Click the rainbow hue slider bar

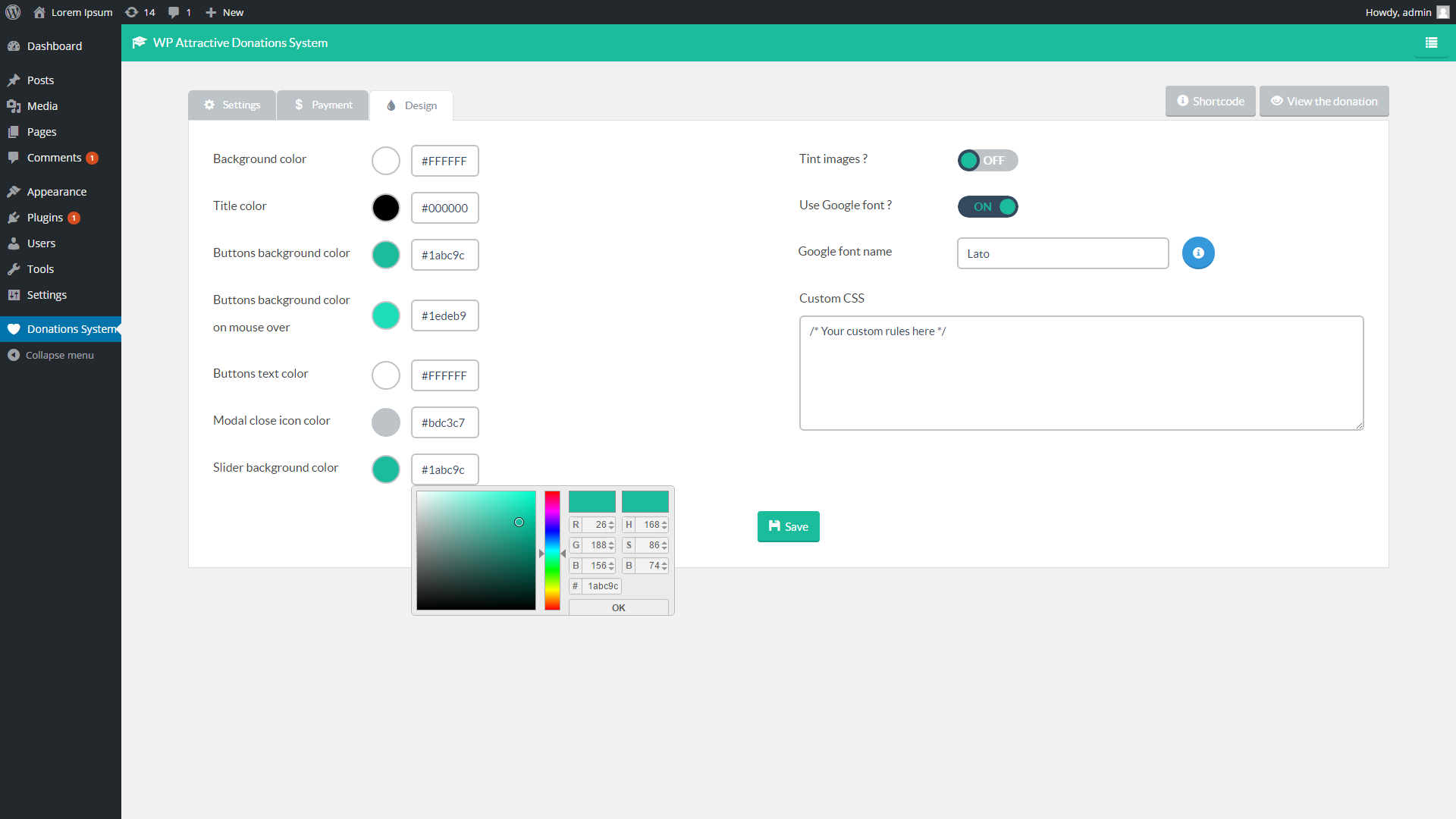click(x=552, y=550)
